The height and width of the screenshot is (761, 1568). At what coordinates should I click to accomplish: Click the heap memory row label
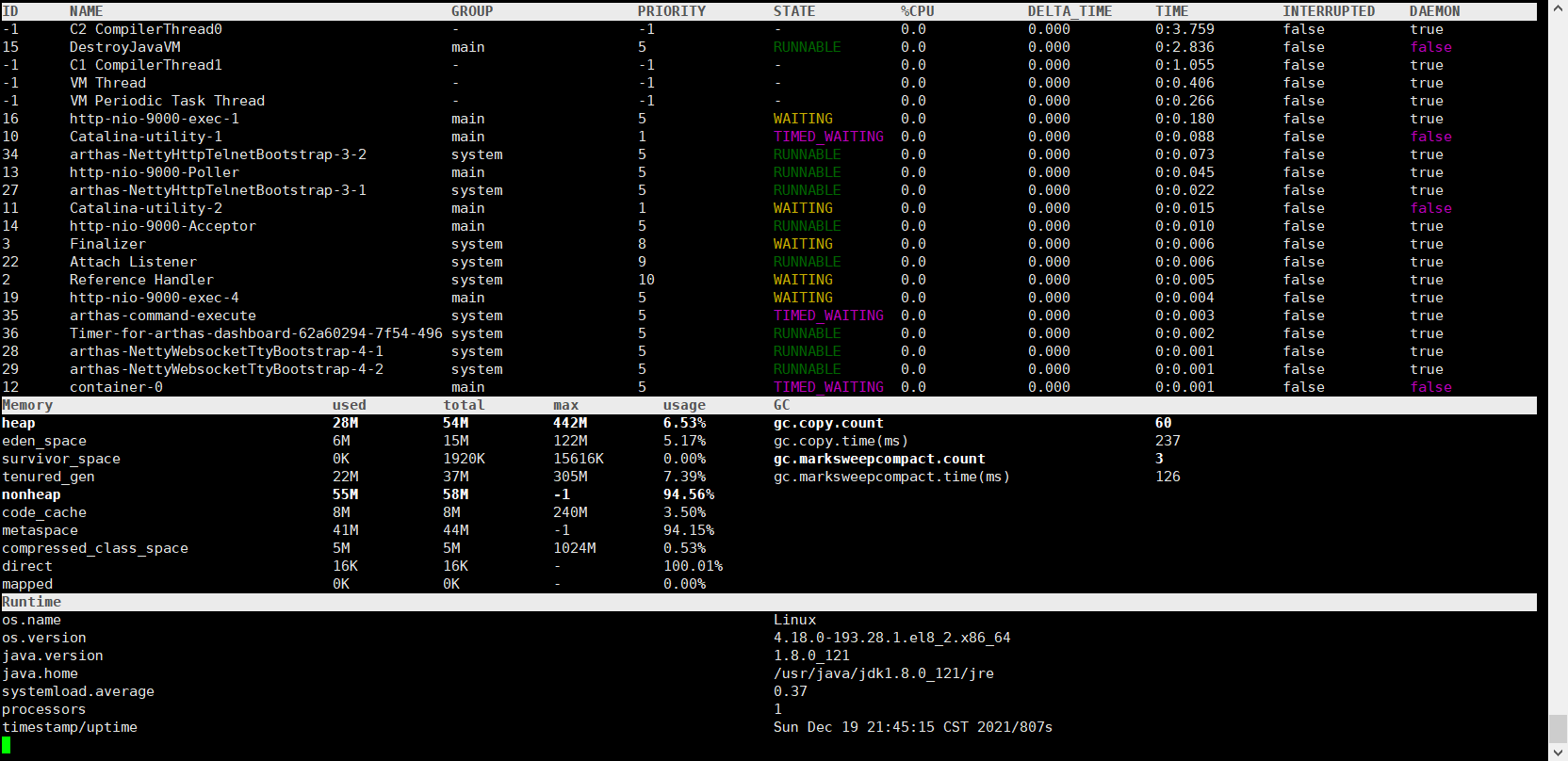click(19, 423)
